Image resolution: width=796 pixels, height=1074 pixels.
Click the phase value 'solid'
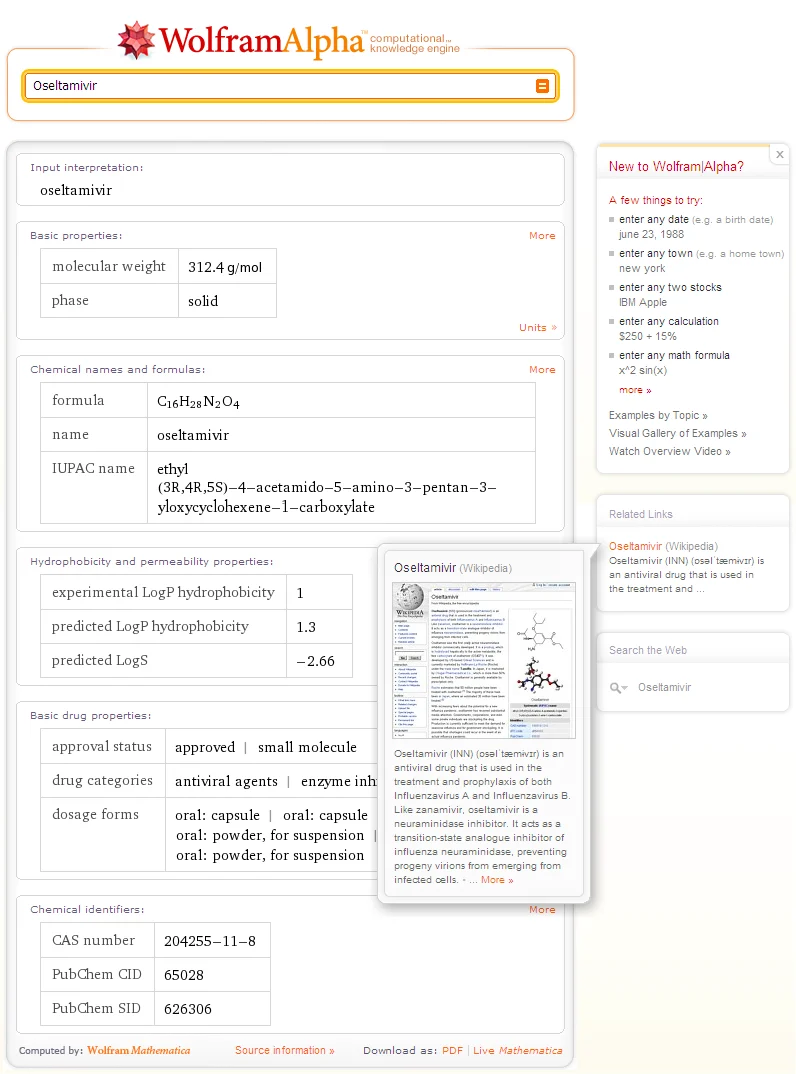pos(203,301)
